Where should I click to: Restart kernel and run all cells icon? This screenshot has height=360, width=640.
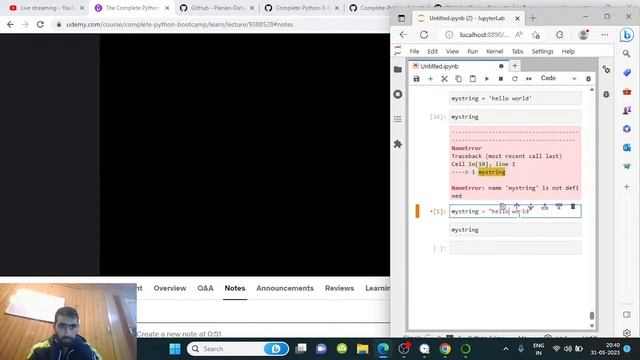[x=529, y=79]
